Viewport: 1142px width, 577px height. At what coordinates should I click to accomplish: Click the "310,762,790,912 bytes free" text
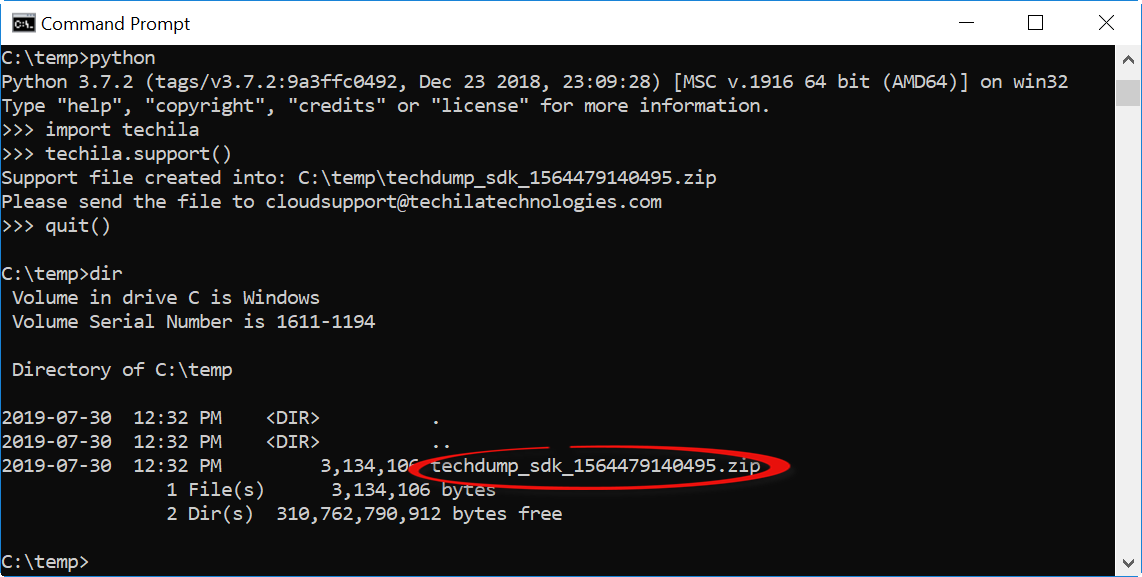(x=419, y=514)
